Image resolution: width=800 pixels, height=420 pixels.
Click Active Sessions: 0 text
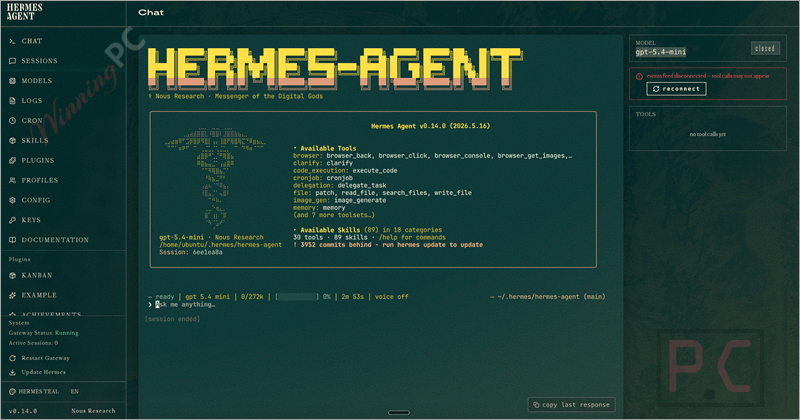[x=33, y=343]
